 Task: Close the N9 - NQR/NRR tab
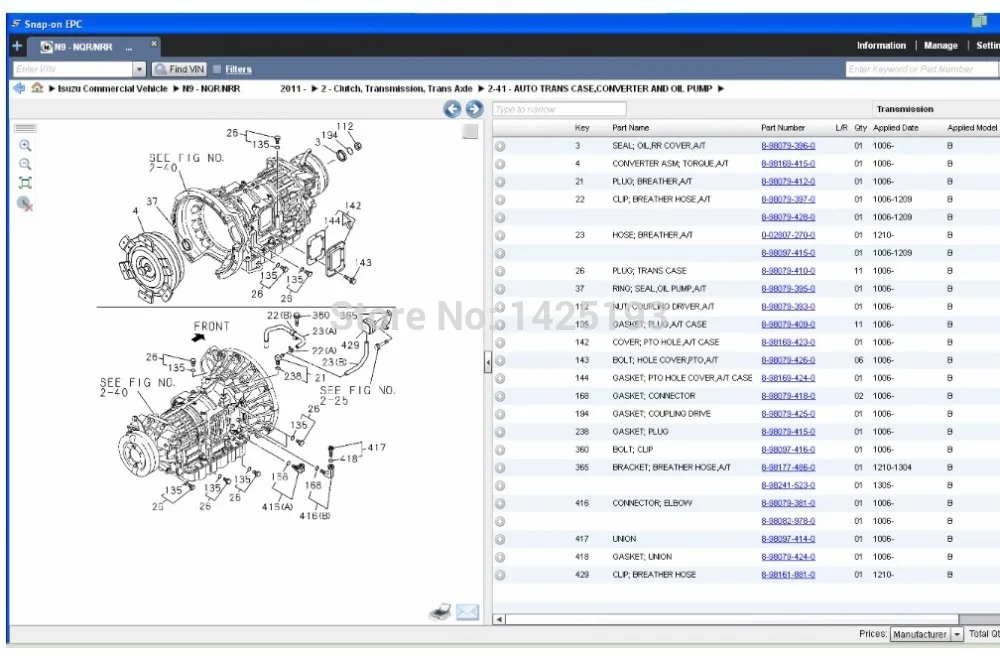click(x=154, y=43)
